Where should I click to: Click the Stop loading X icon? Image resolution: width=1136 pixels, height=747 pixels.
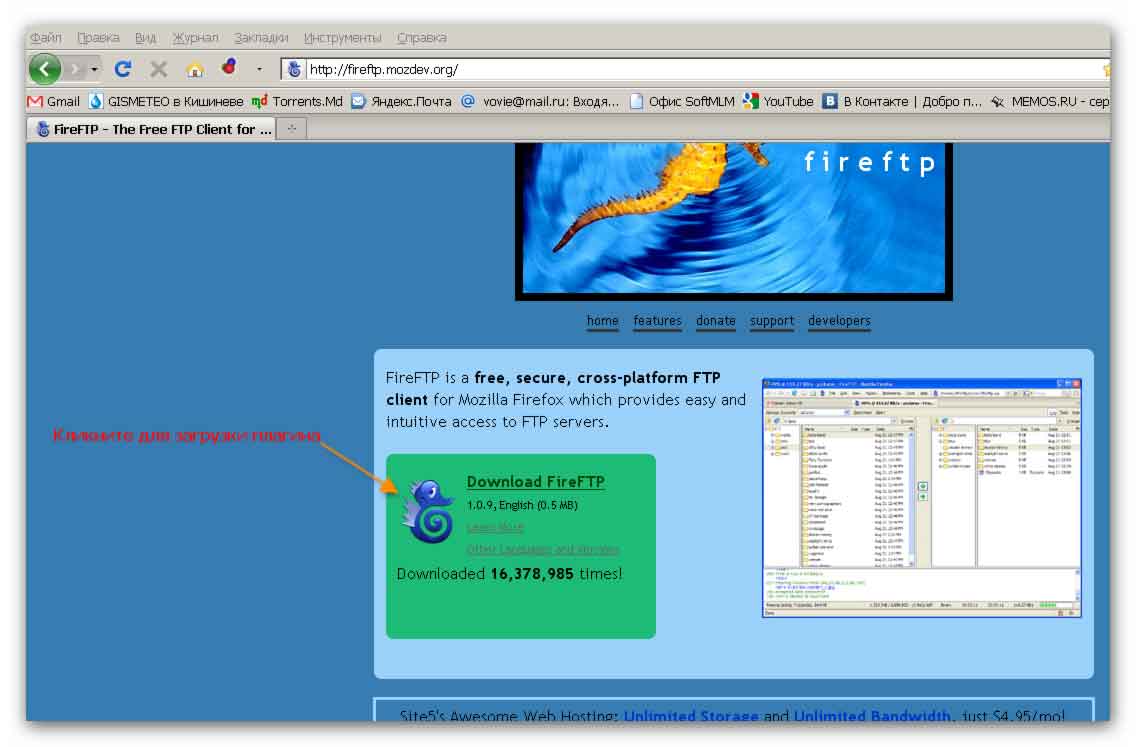pos(159,69)
